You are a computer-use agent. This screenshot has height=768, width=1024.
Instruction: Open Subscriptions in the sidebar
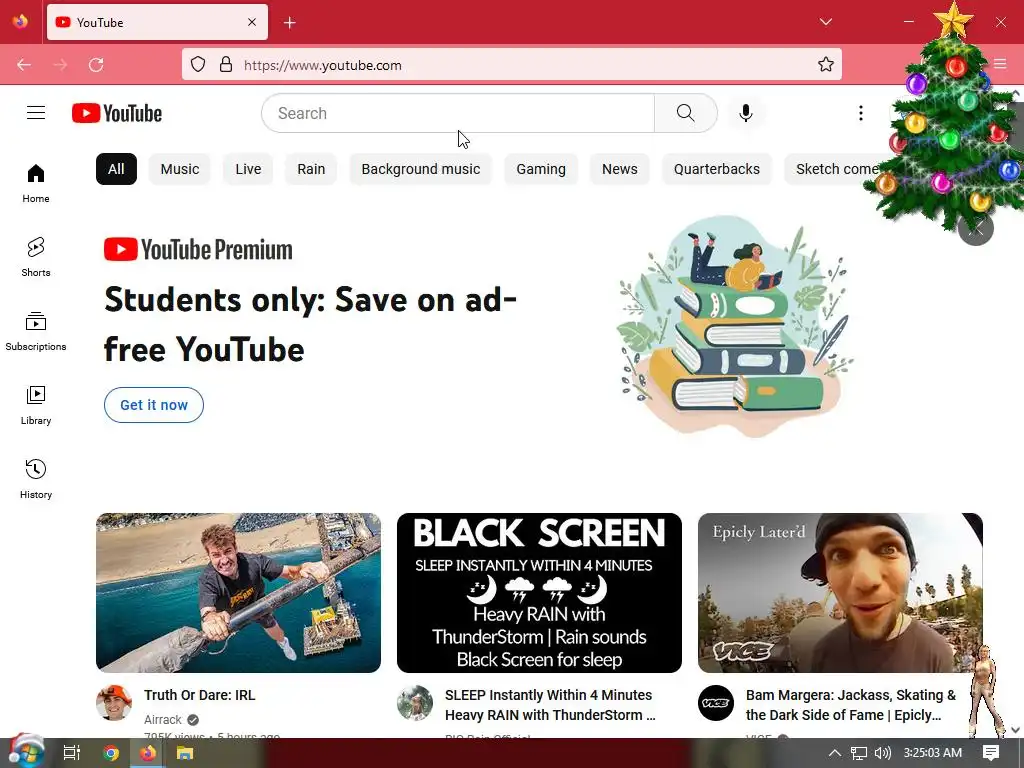(36, 331)
